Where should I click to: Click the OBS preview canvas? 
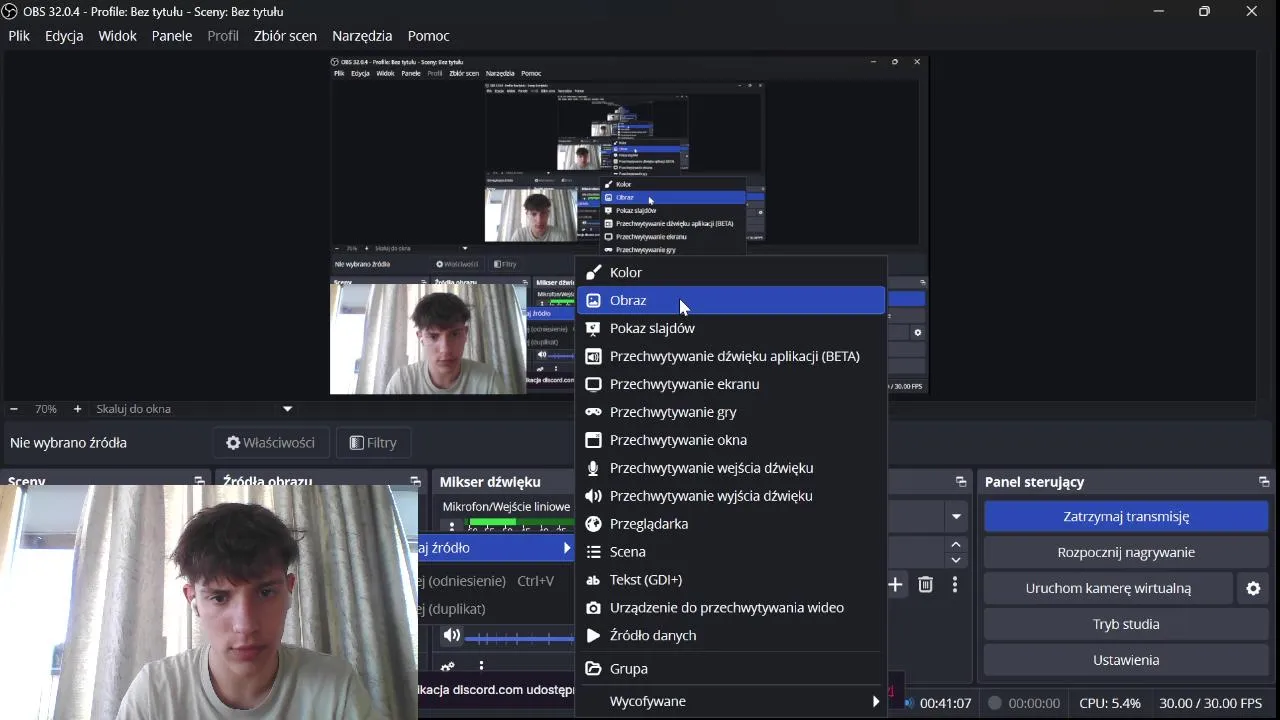click(x=629, y=225)
